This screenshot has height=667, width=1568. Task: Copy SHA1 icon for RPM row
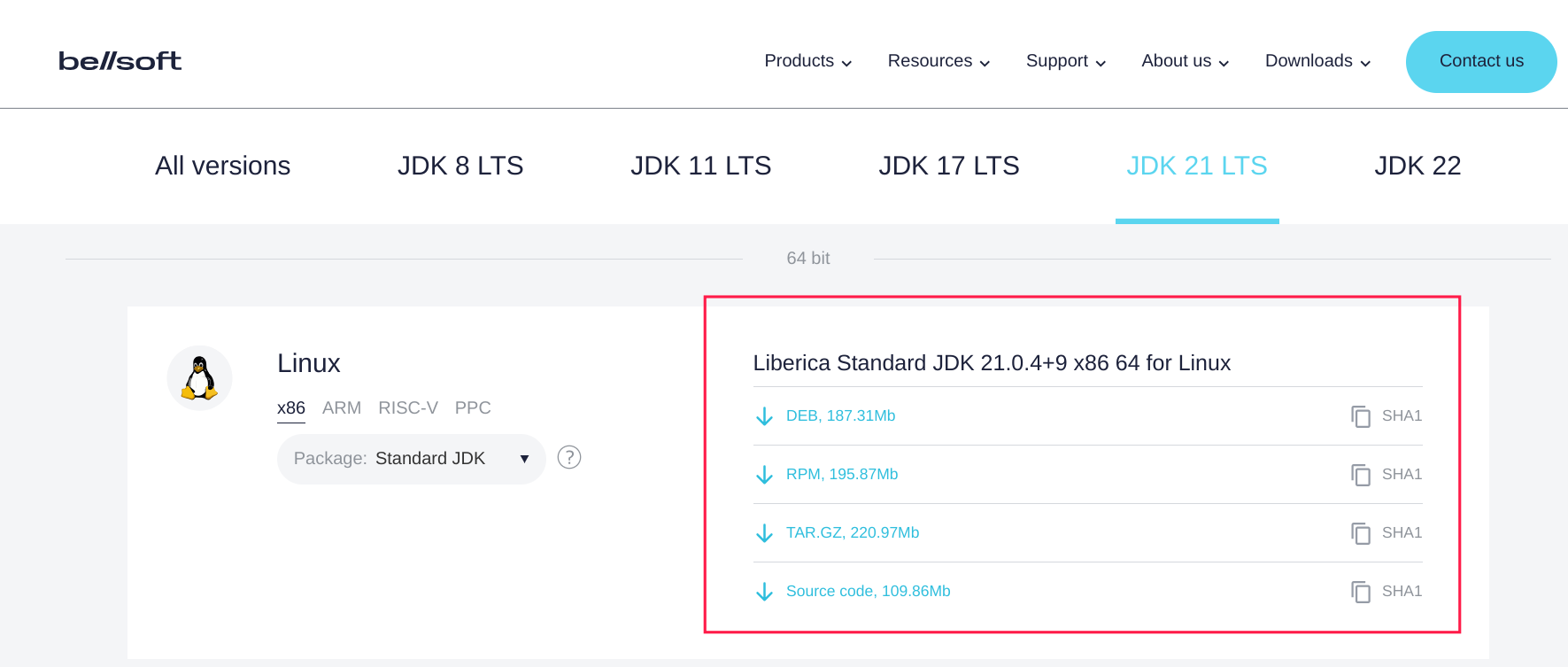click(x=1361, y=475)
